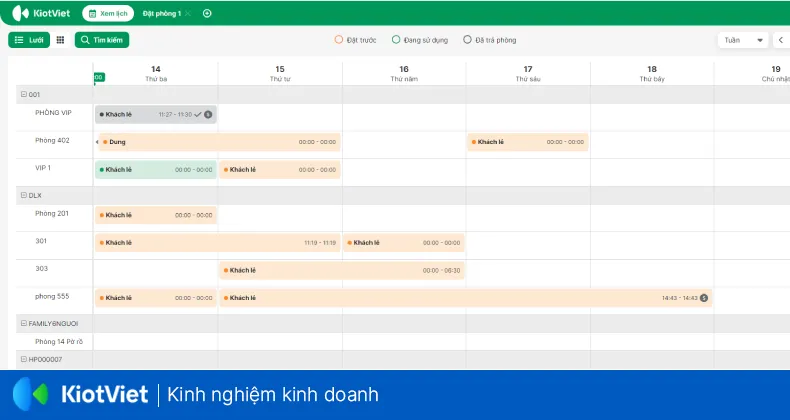Image resolution: width=790 pixels, height=420 pixels.
Task: Select the day 17 Thứ sáu column header
Action: pos(528,74)
